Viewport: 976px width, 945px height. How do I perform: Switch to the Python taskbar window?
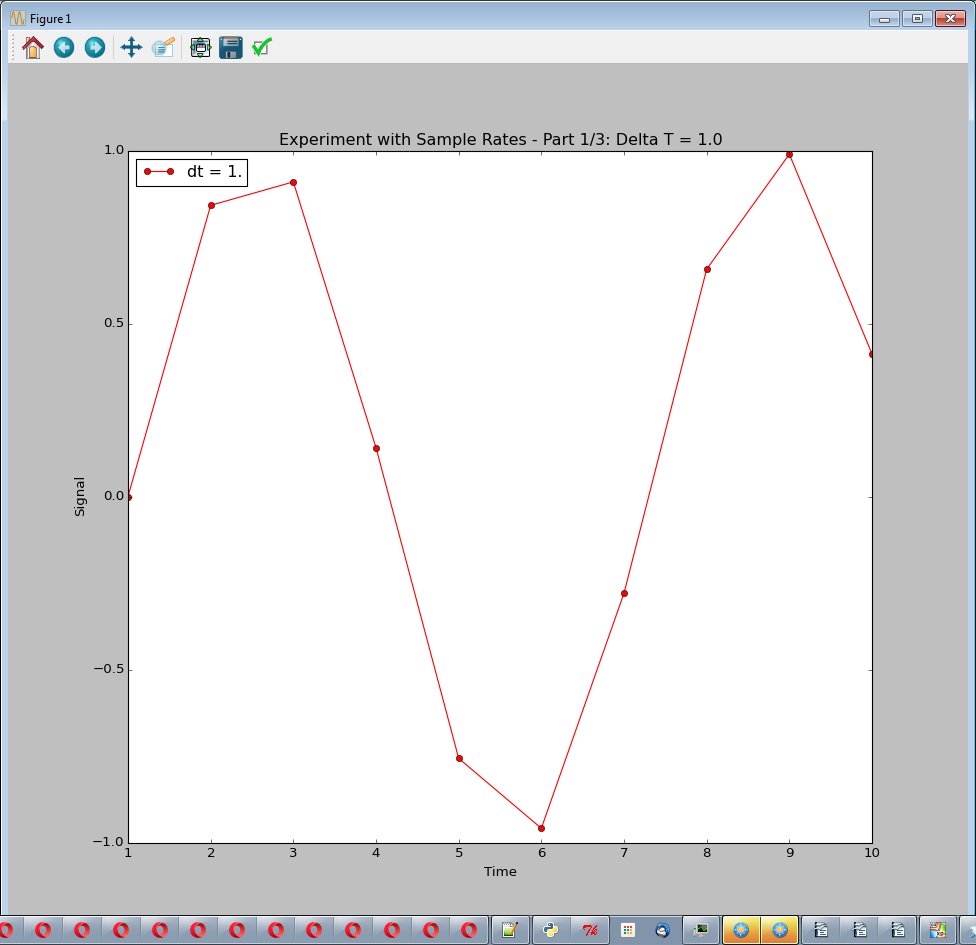(551, 930)
